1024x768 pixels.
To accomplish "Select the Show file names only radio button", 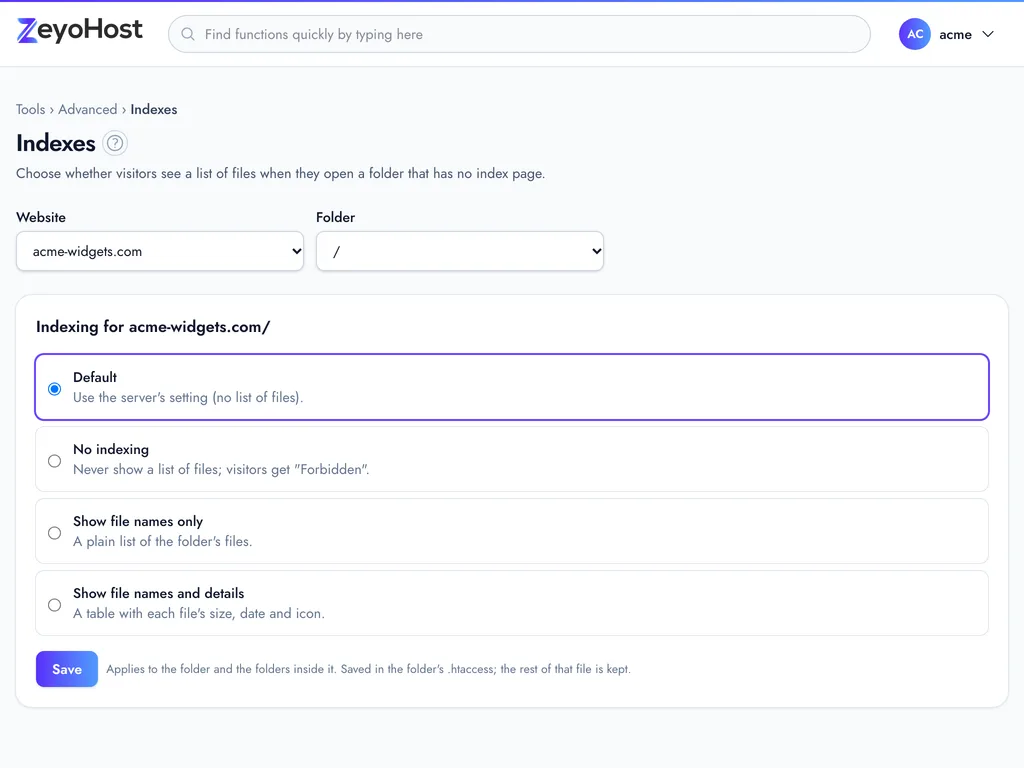I will point(55,533).
